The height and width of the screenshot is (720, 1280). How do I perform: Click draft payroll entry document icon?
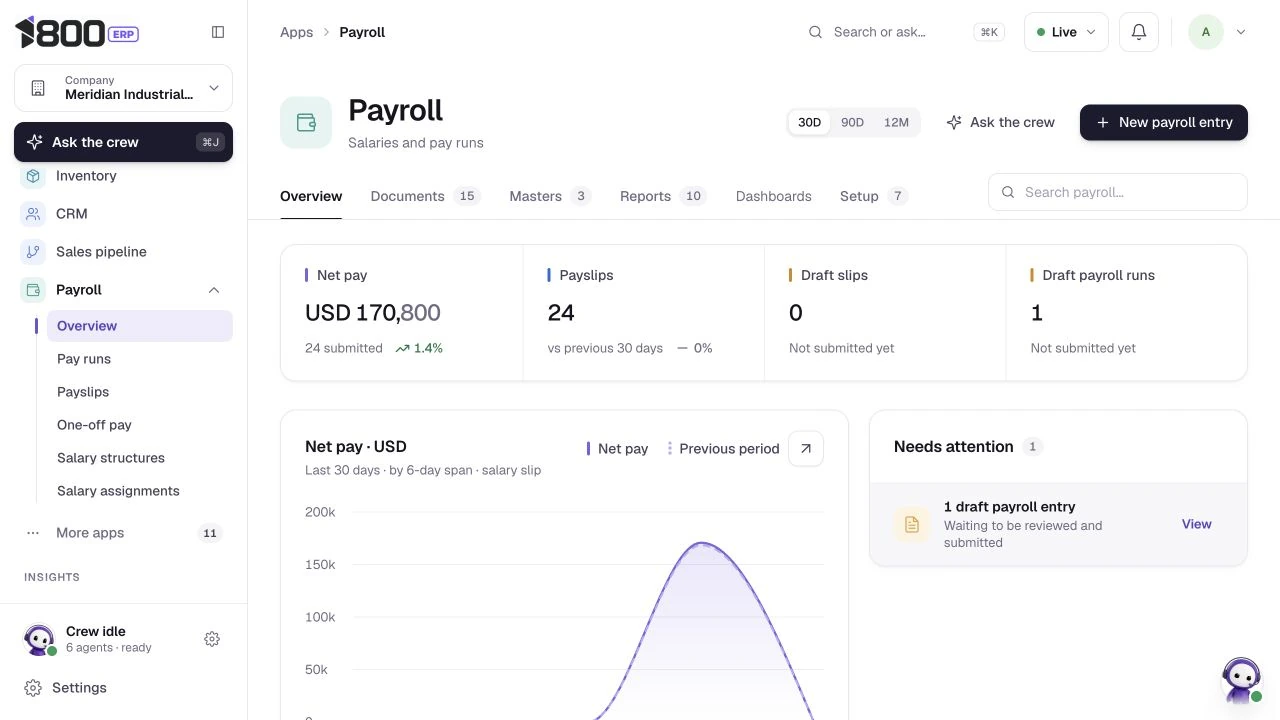[911, 524]
